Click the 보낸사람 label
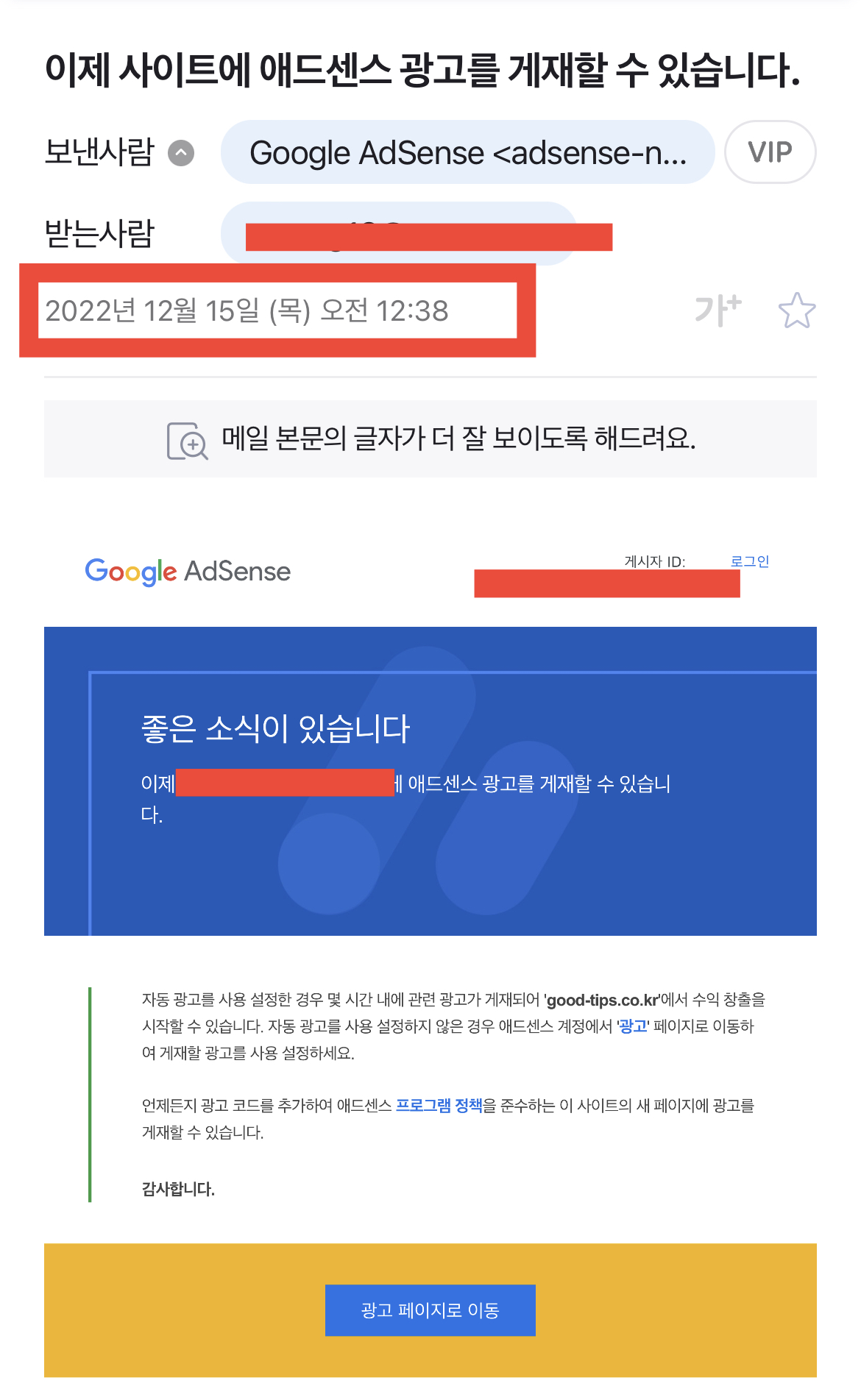This screenshot has height=1400, width=861. tap(99, 152)
